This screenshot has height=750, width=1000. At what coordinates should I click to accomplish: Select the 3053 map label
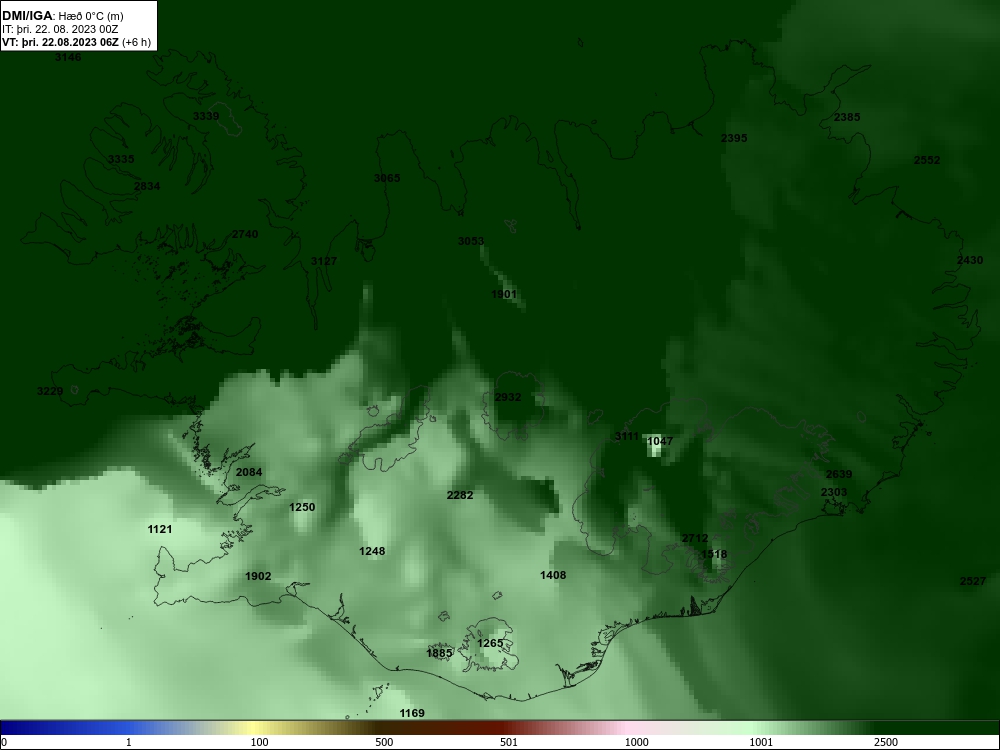(x=471, y=241)
